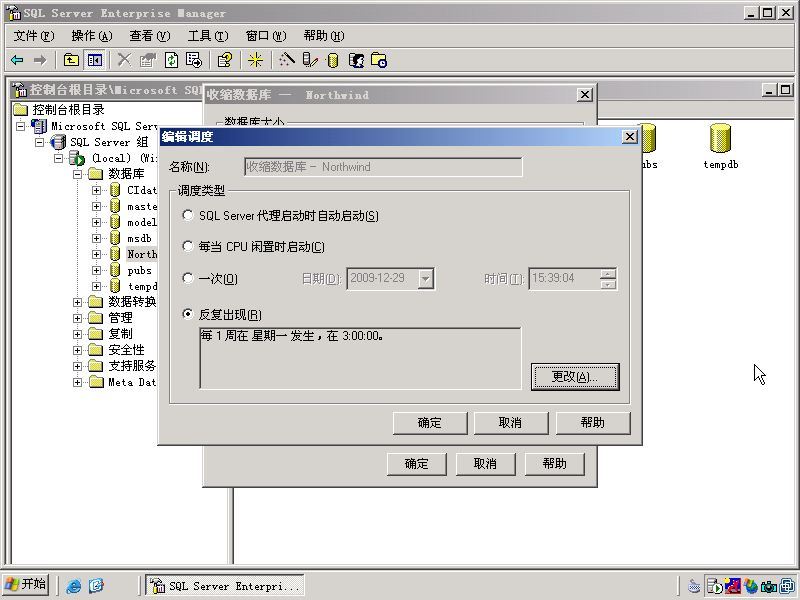The height and width of the screenshot is (600, 800).
Task: Click the Refresh toolbar icon
Action: click(171, 60)
